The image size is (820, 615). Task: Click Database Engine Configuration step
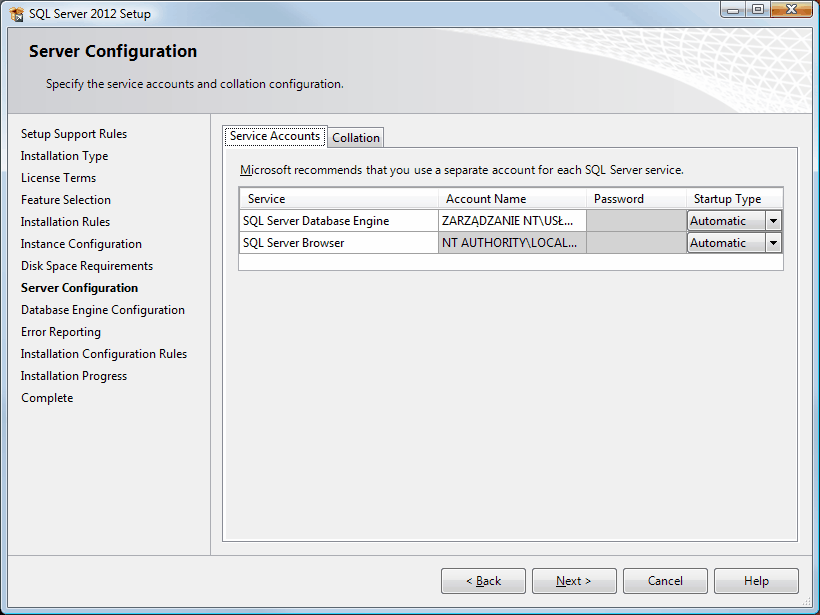coord(102,310)
